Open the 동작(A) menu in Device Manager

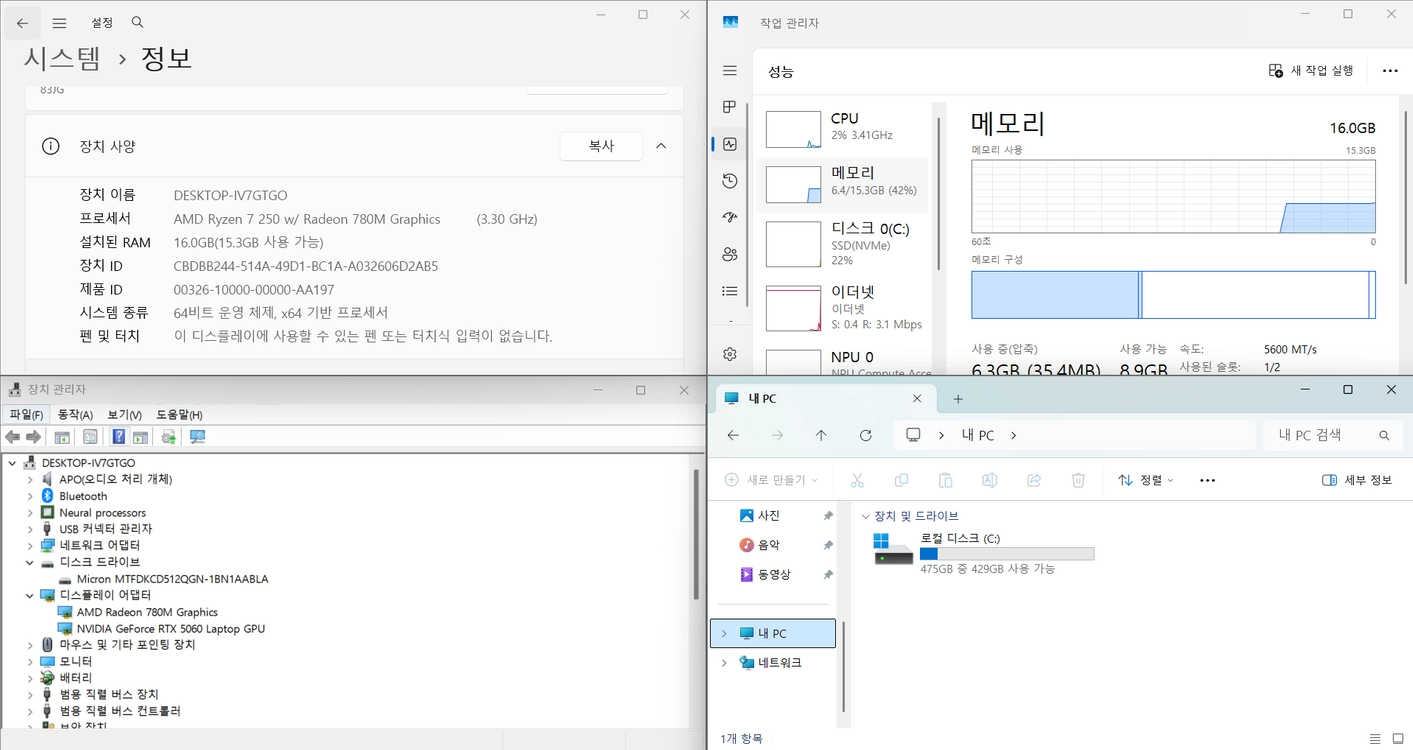coord(75,415)
